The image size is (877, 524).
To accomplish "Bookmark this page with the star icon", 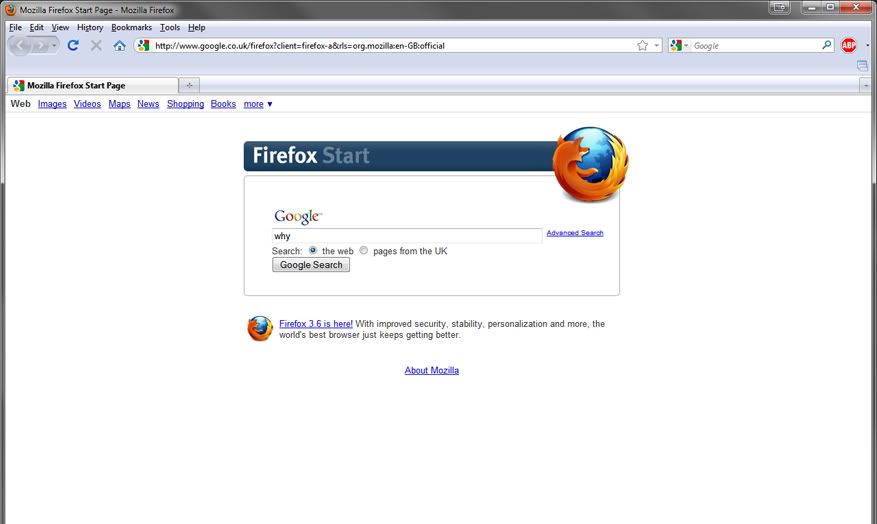I will tap(642, 45).
